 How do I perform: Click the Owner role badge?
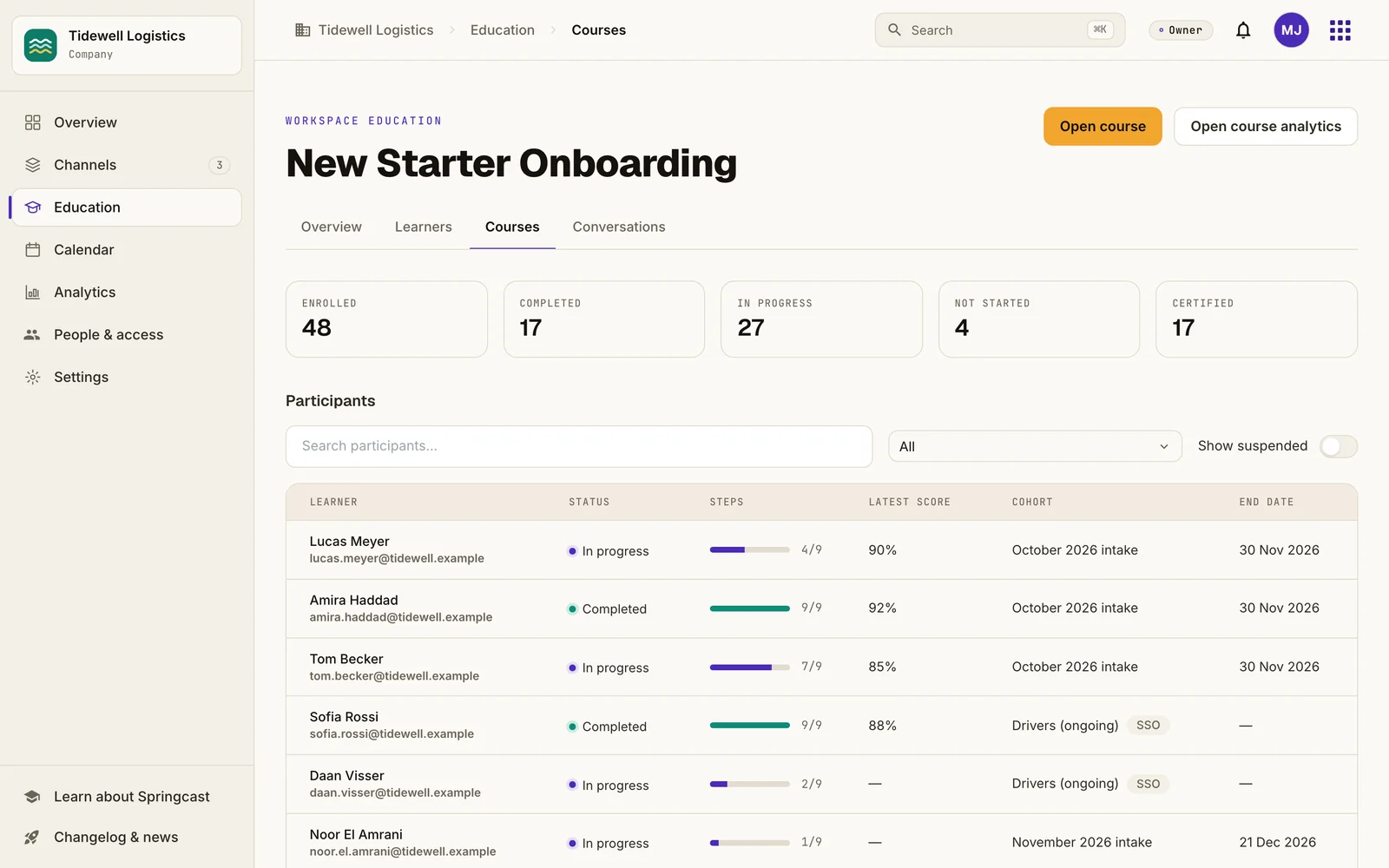[x=1181, y=30]
